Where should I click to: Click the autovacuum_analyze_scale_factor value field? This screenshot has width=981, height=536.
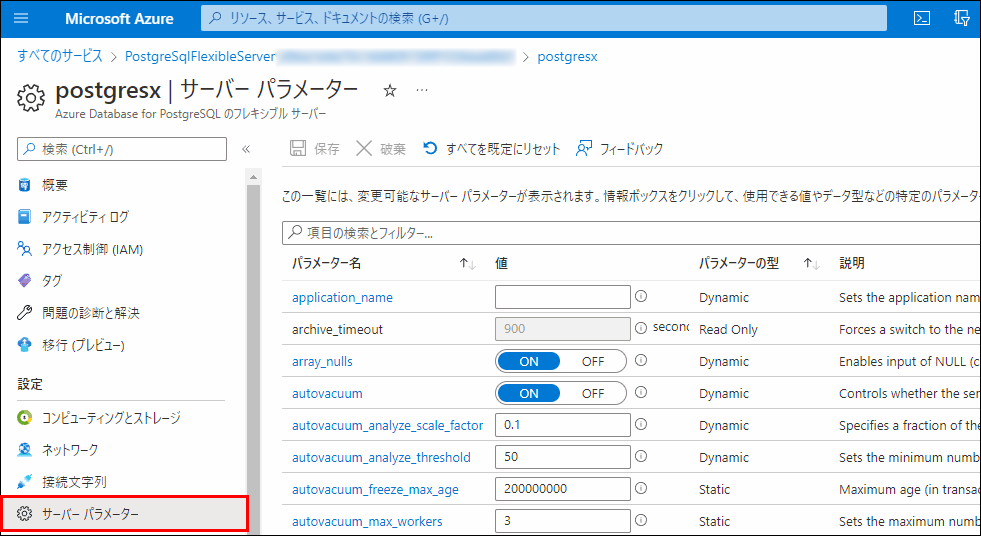click(562, 425)
